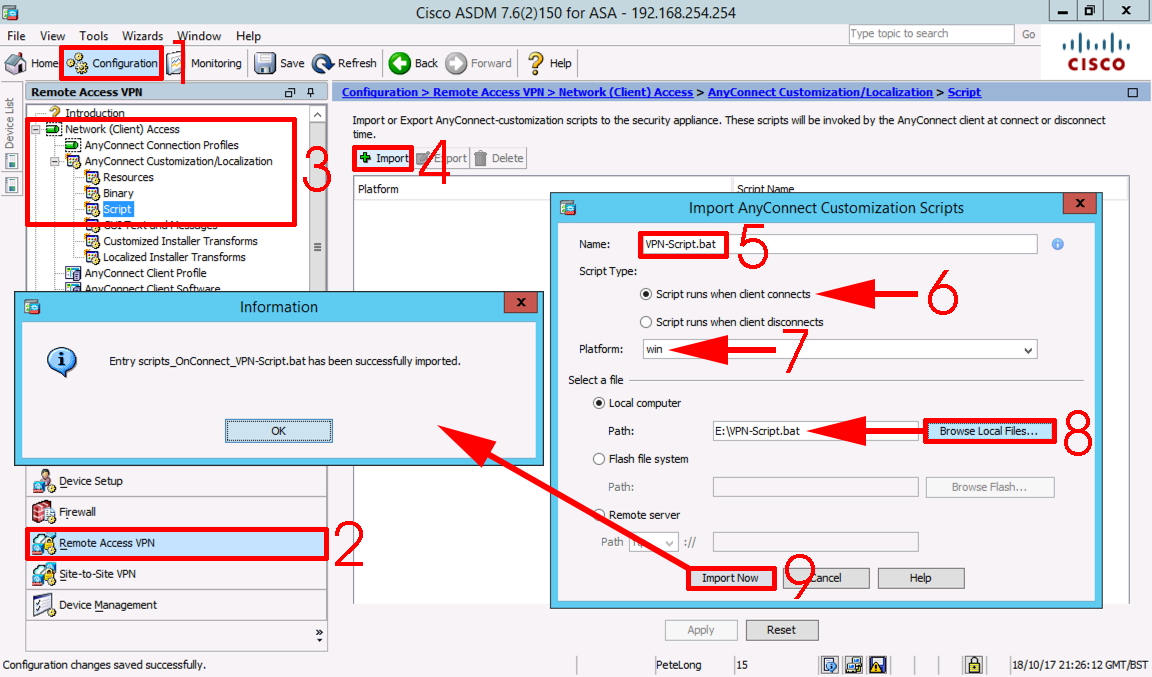Image resolution: width=1152 pixels, height=677 pixels.
Task: Click the blue info icon beside the Name field
Action: pos(1058,244)
